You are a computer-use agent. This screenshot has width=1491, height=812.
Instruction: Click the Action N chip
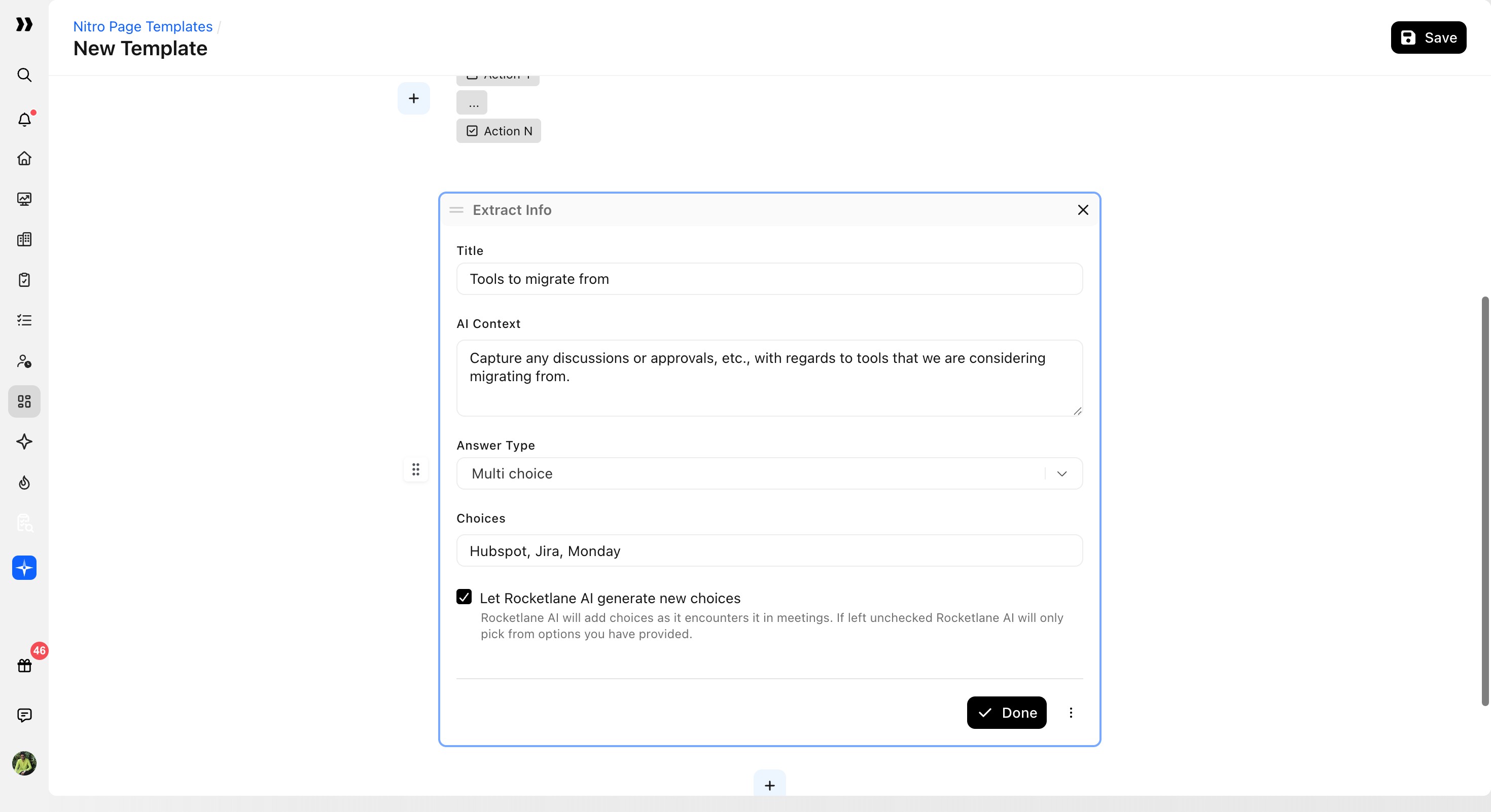[x=499, y=131]
